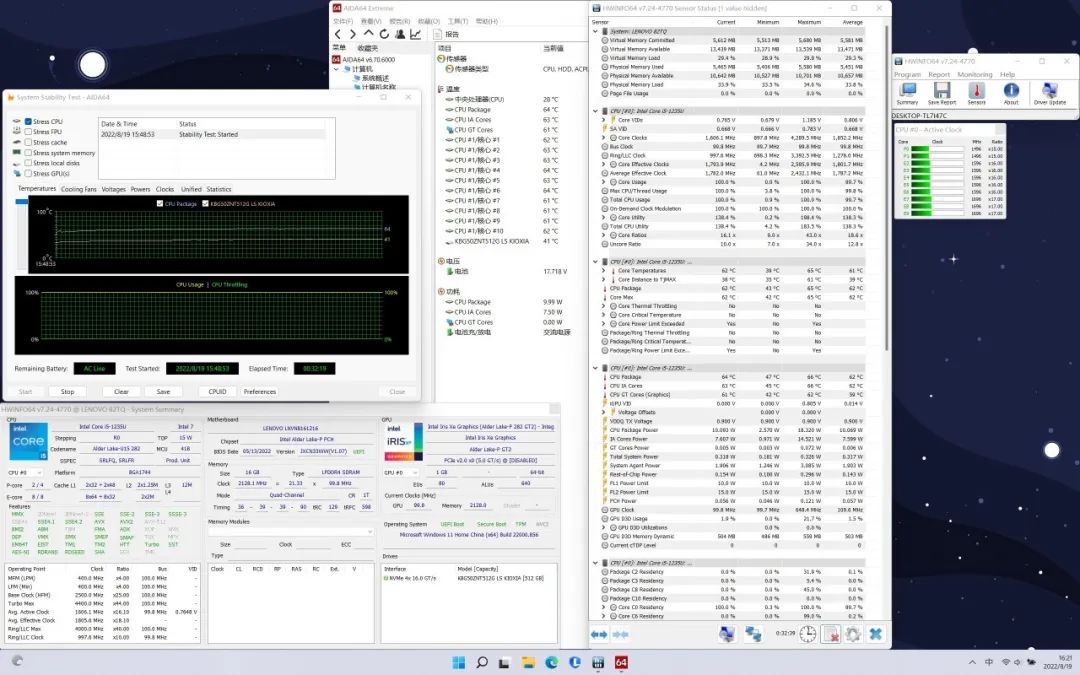
Task: Open the Monitoring menu in HWiNFO64
Action: coord(974,74)
